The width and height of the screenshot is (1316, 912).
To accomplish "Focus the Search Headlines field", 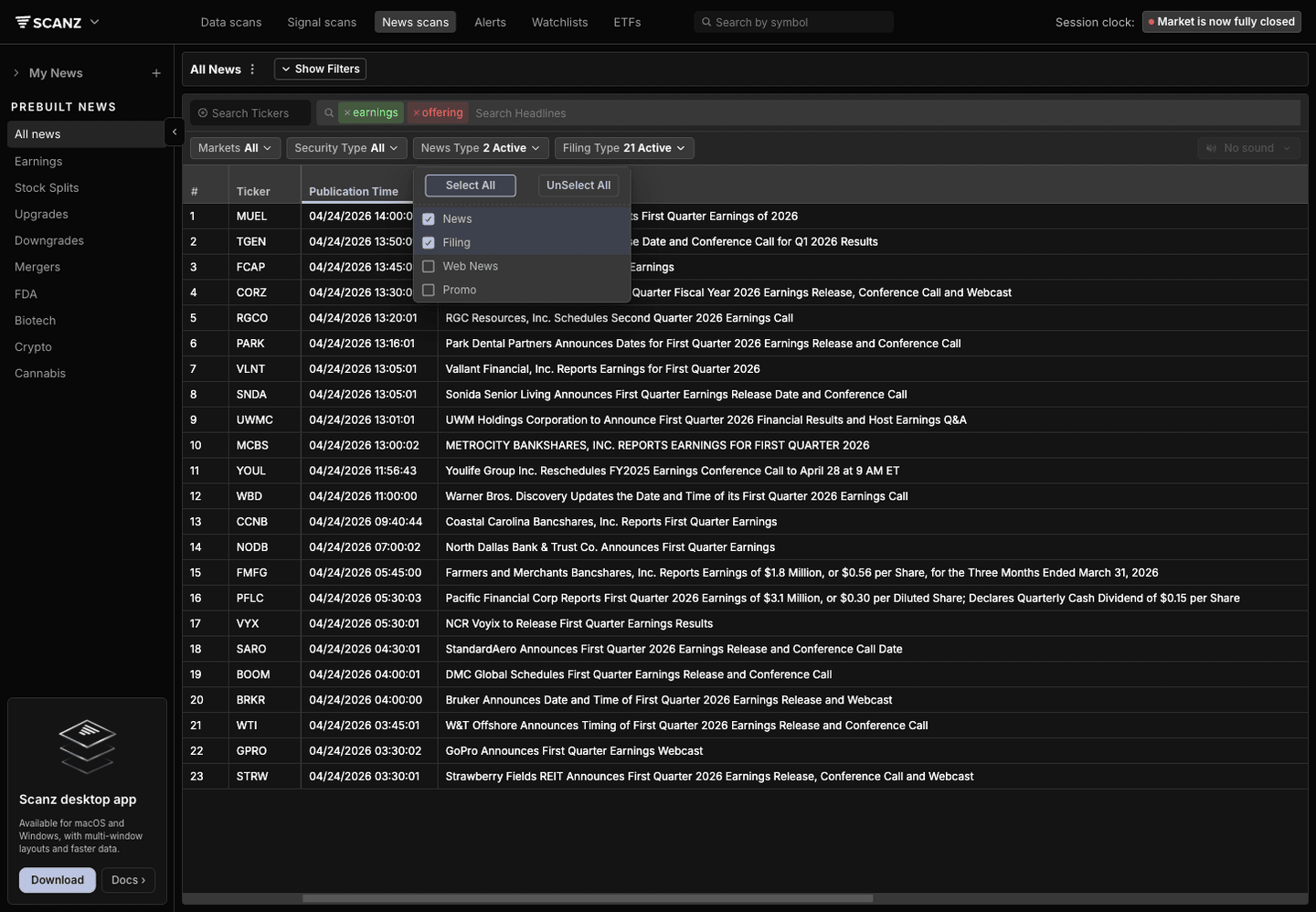I will click(885, 113).
